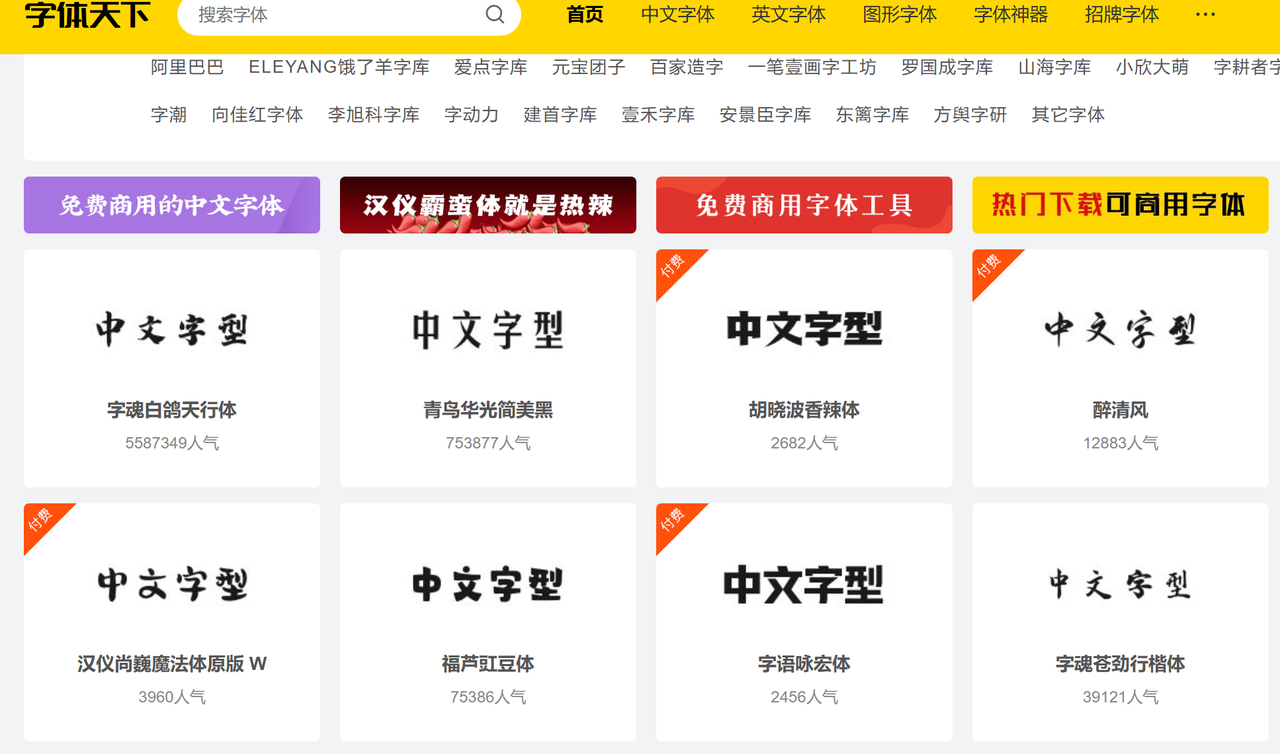Open the 中文字体 menu item
1280x754 pixels.
(678, 15)
